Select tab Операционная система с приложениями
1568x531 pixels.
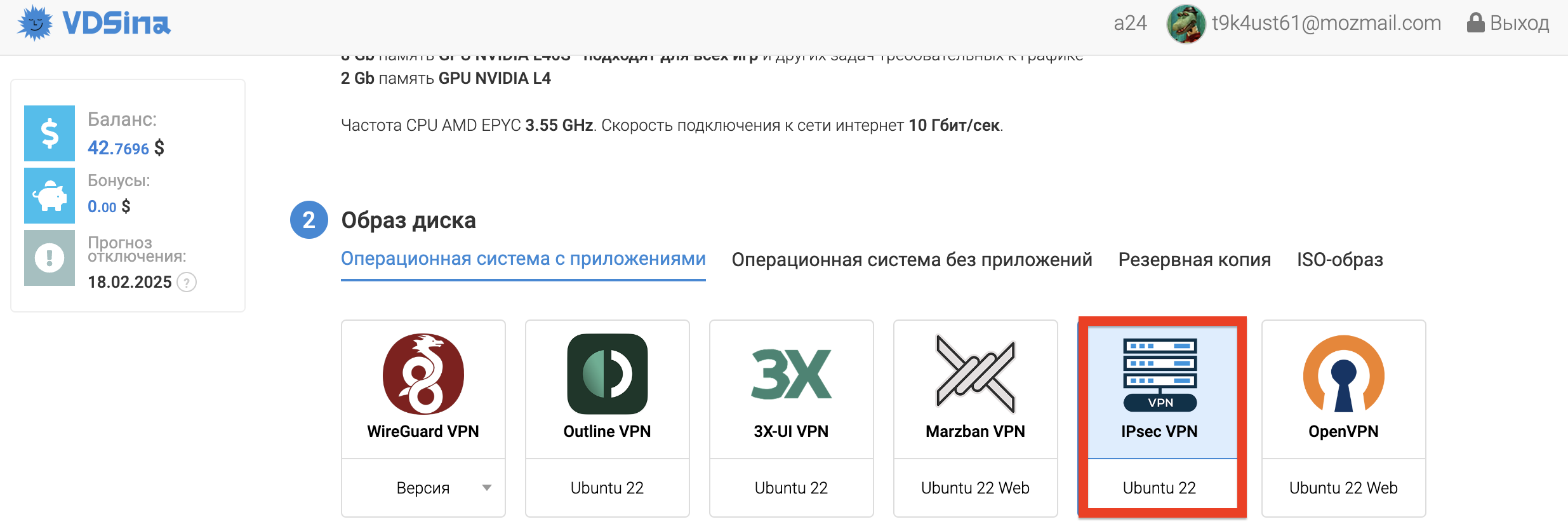[523, 259]
